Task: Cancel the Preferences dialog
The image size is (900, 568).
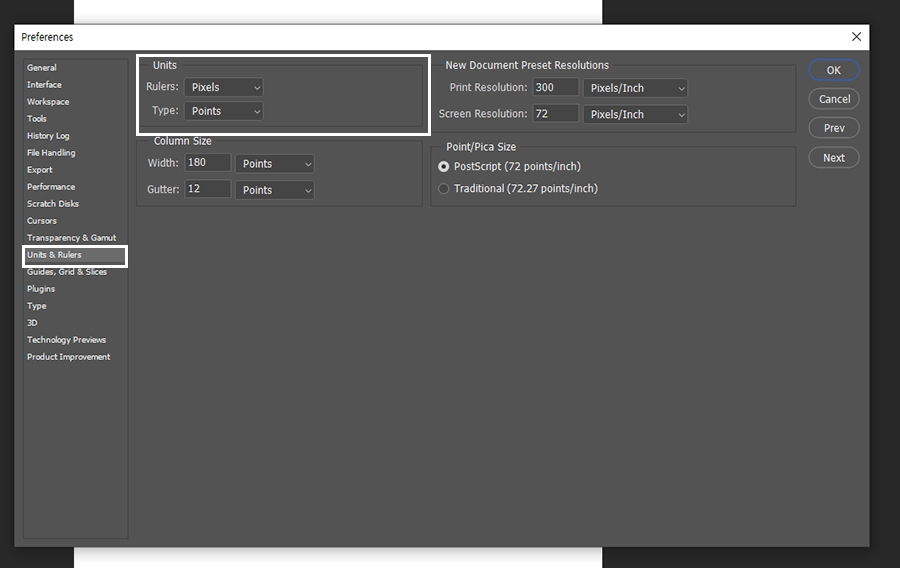Action: tap(834, 99)
